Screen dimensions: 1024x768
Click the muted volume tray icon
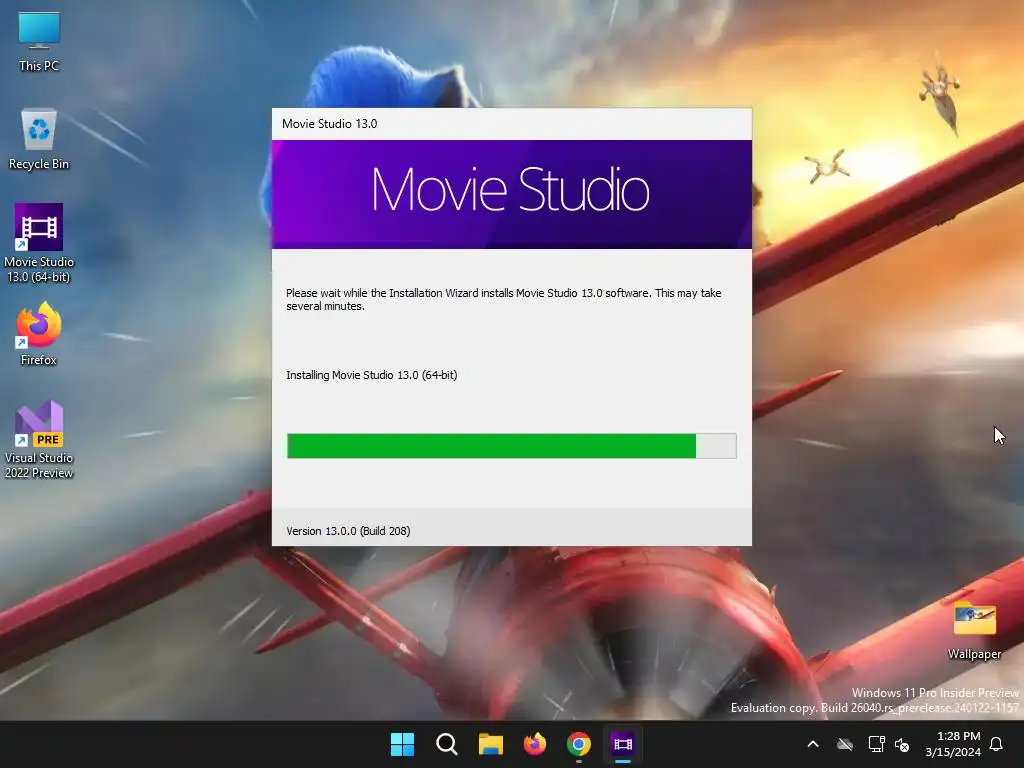[x=902, y=744]
